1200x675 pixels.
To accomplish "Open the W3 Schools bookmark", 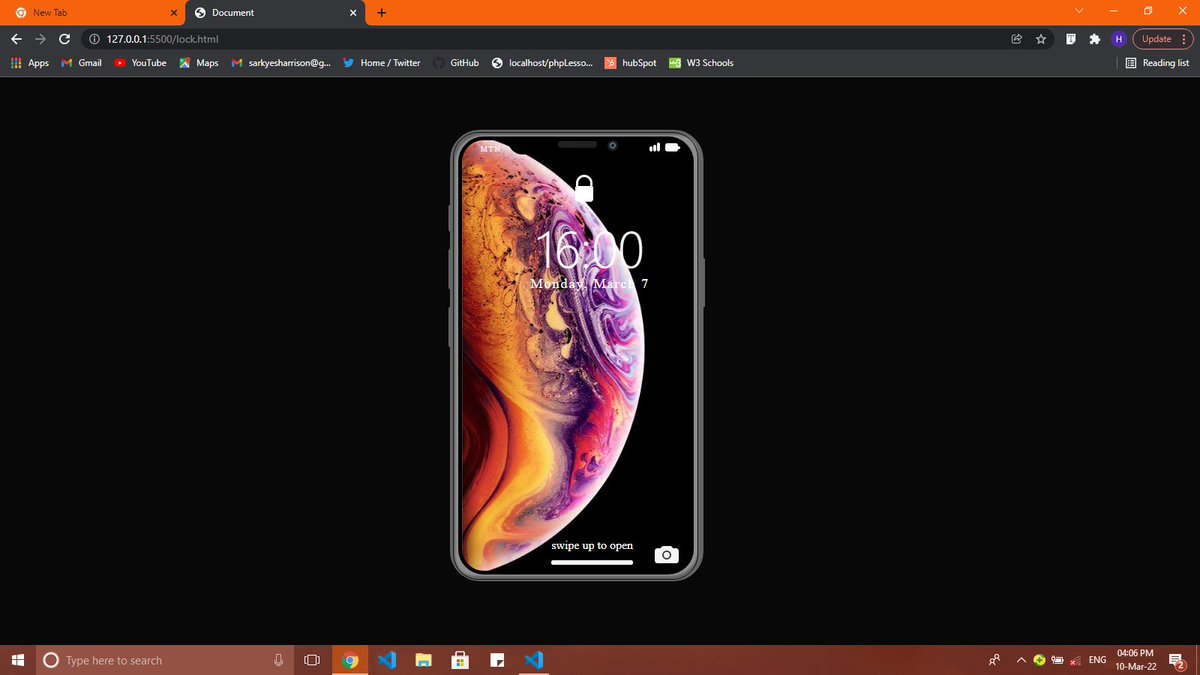I will (701, 63).
